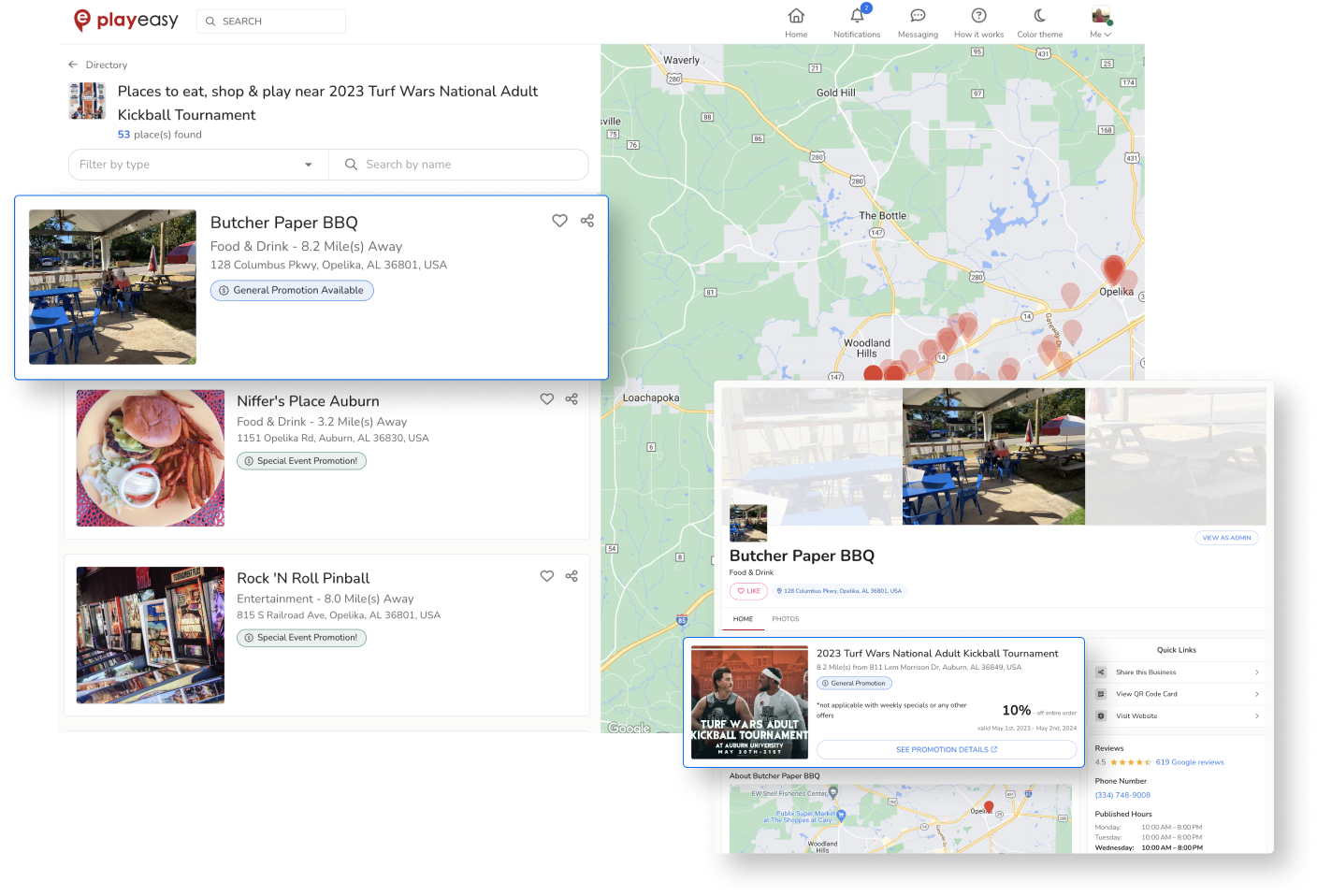Click Rock 'N Roll Pinball promotion badge

[301, 638]
